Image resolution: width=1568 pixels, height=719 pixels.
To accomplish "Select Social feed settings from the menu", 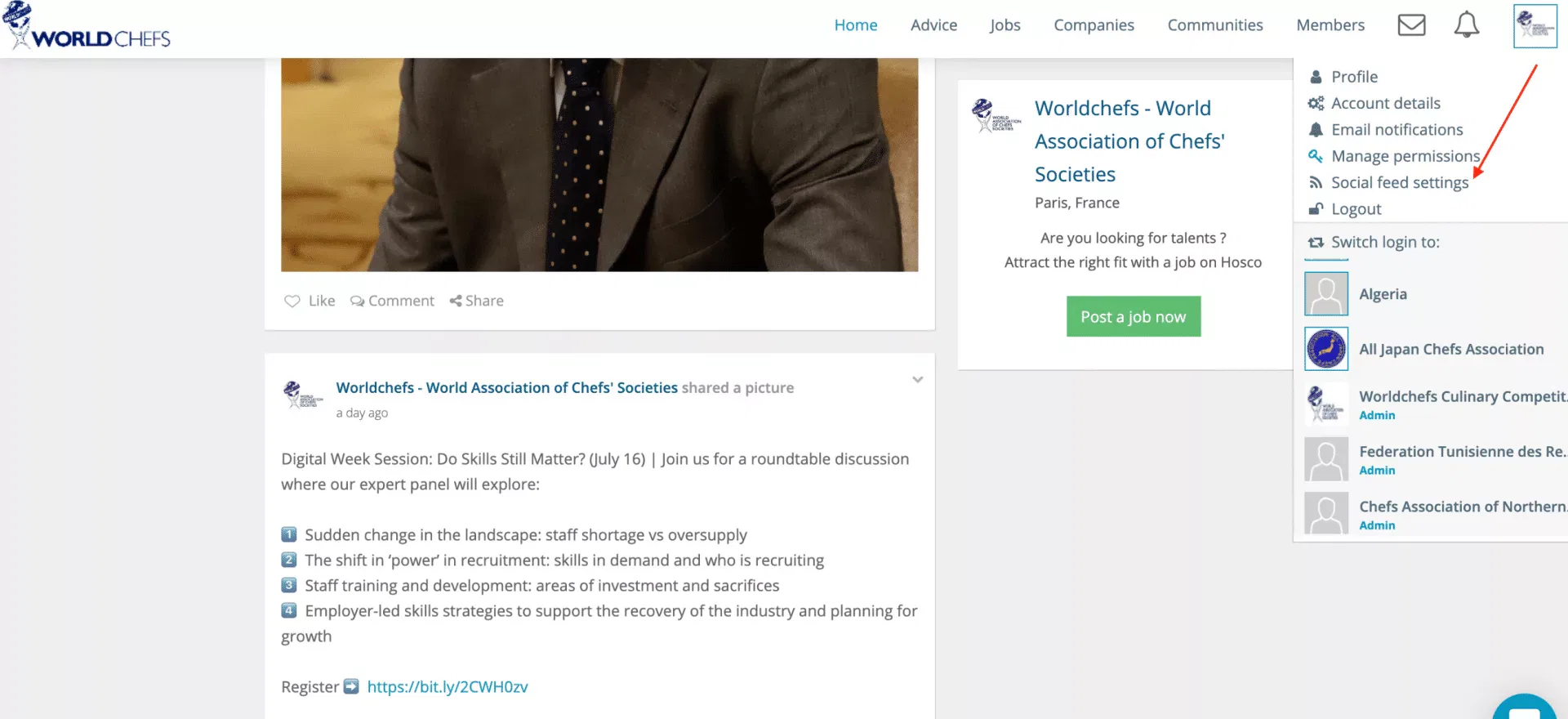I will point(1399,183).
